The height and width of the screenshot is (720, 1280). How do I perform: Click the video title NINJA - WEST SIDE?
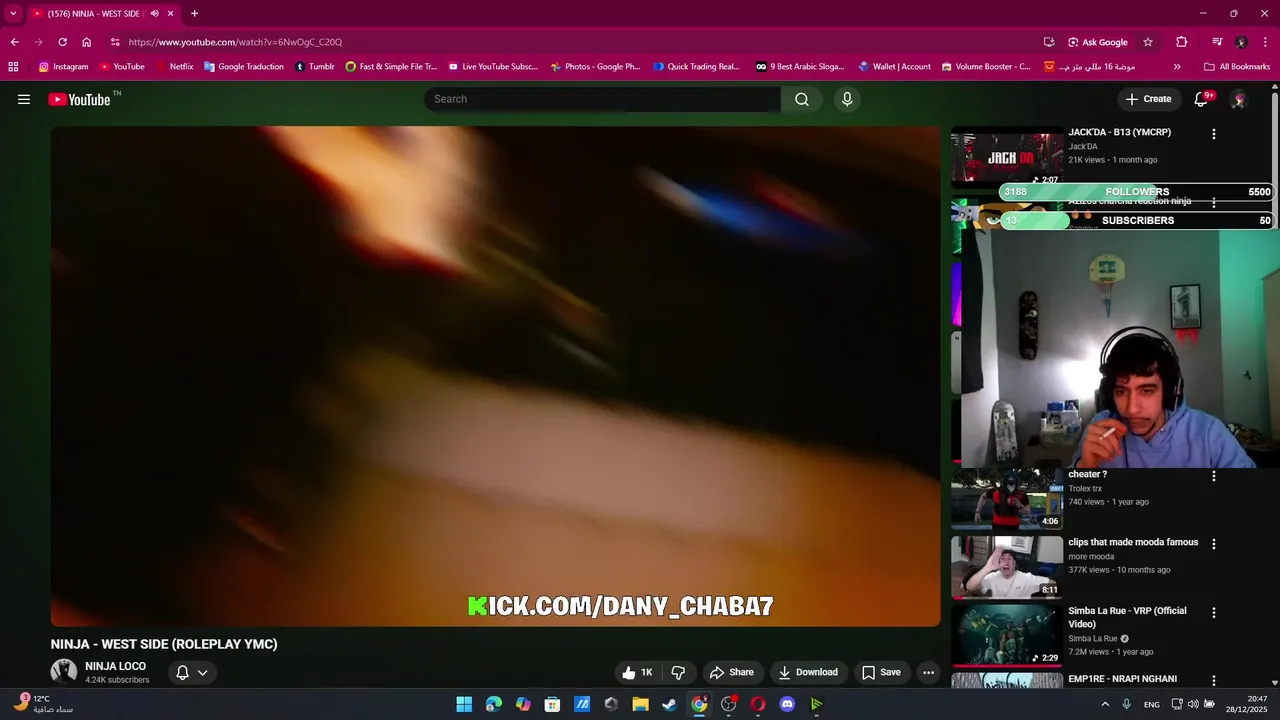pos(164,644)
